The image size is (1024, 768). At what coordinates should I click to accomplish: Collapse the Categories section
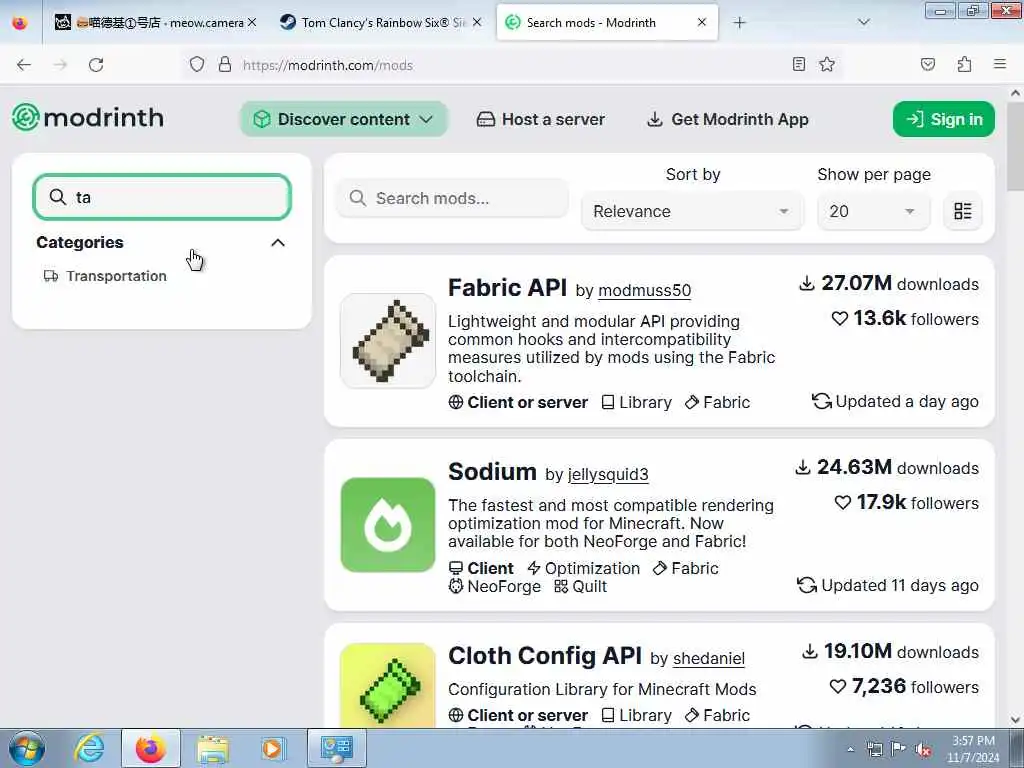click(278, 242)
